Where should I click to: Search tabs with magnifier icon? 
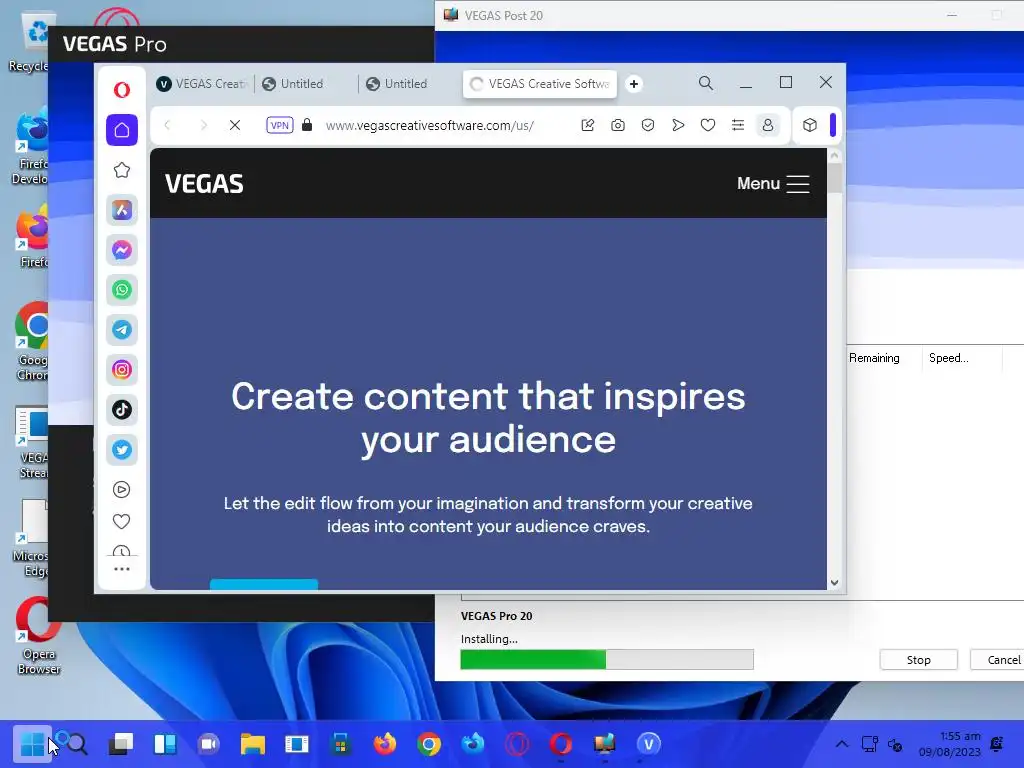[706, 84]
